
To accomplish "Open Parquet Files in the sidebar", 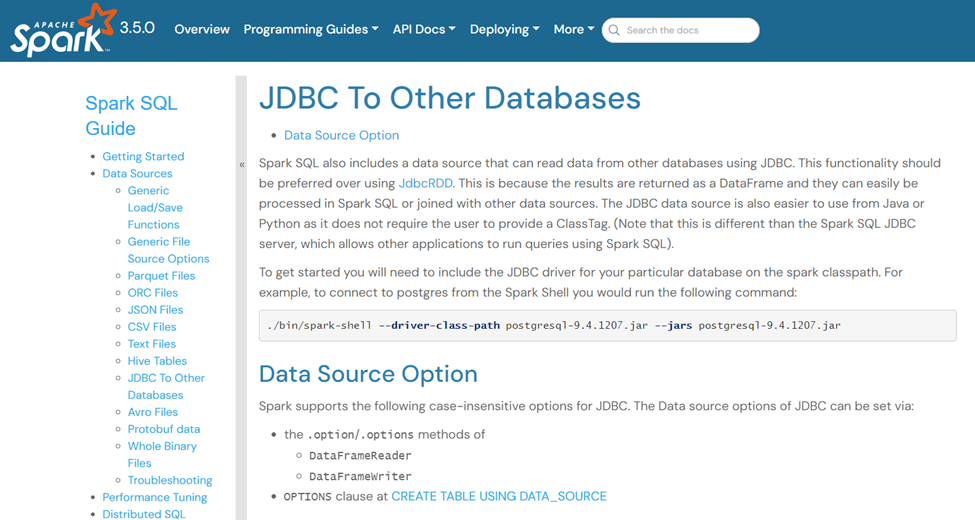I will 161,275.
